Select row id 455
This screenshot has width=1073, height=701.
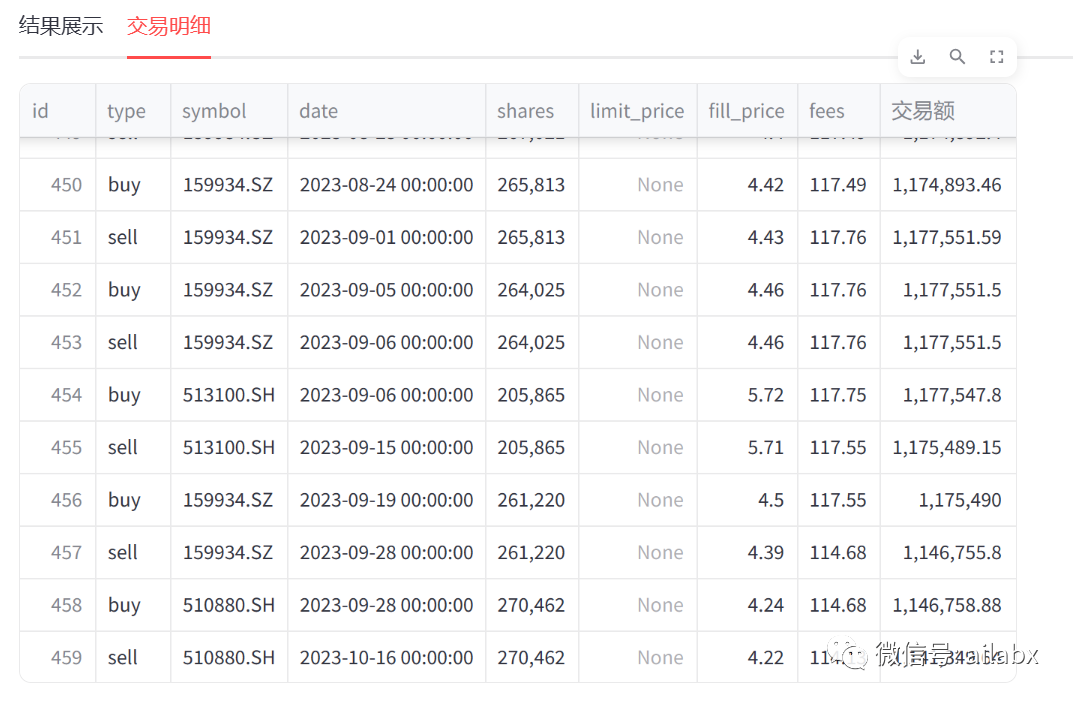57,448
